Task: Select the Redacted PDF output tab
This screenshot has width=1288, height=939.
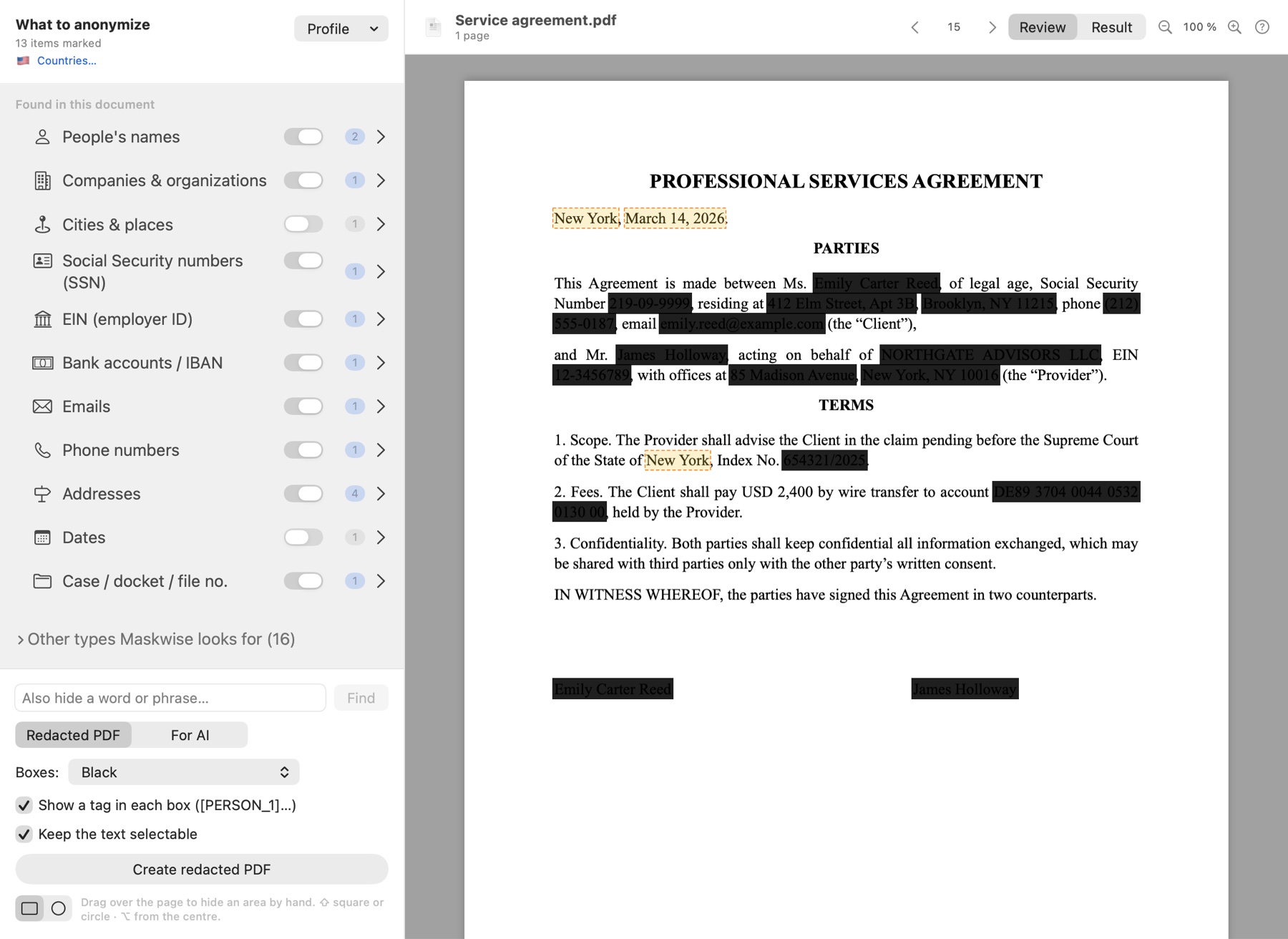Action: 73,735
